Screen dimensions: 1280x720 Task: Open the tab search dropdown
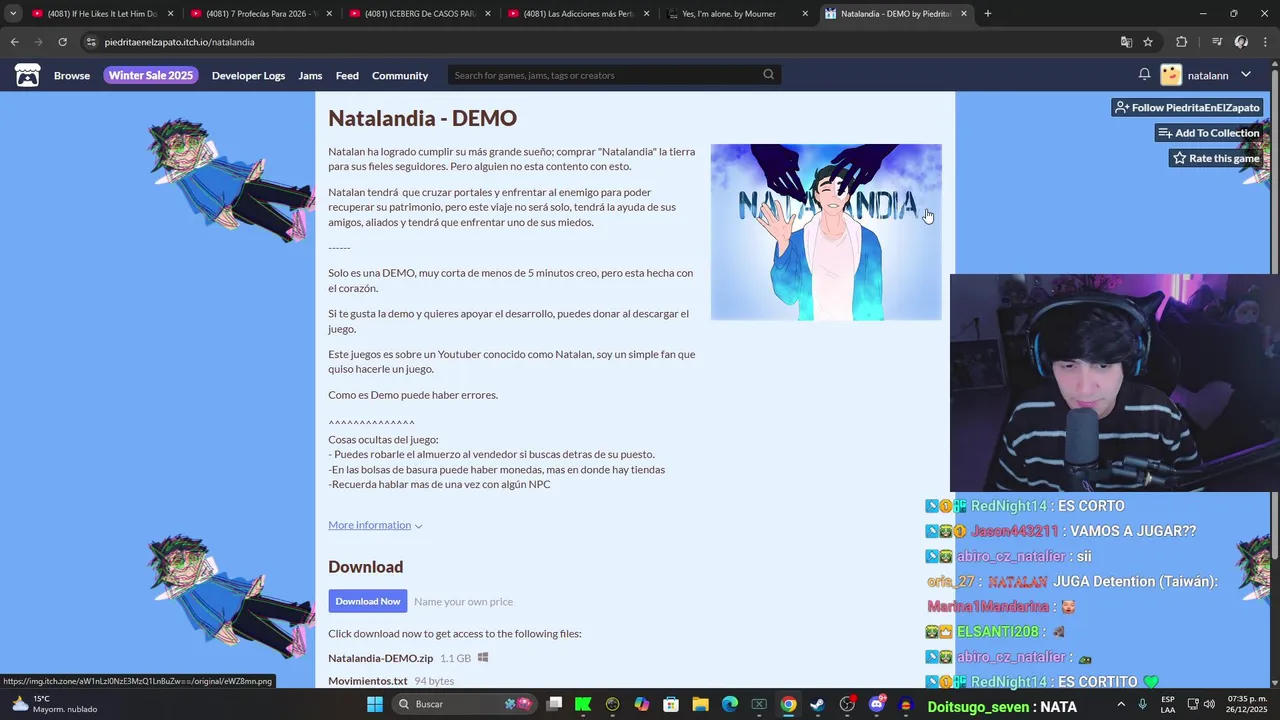point(13,14)
